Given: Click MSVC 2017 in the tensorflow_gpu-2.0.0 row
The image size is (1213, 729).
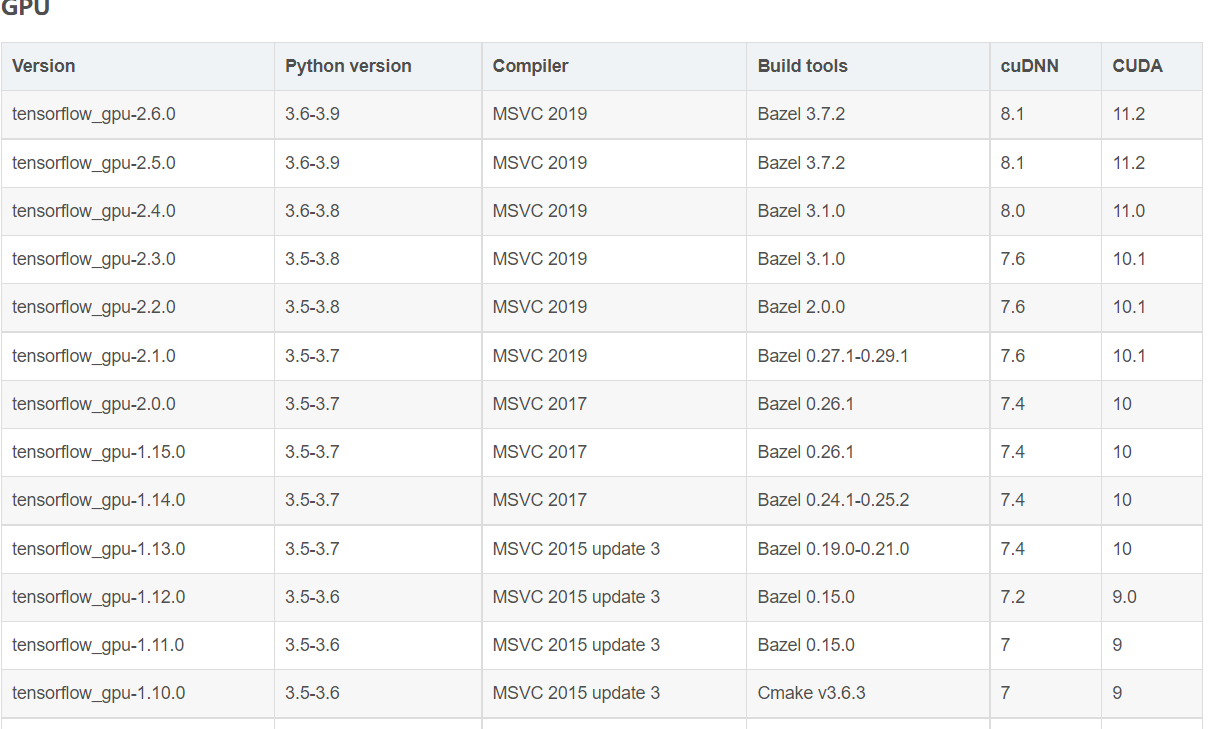Looking at the screenshot, I should click(614, 404).
